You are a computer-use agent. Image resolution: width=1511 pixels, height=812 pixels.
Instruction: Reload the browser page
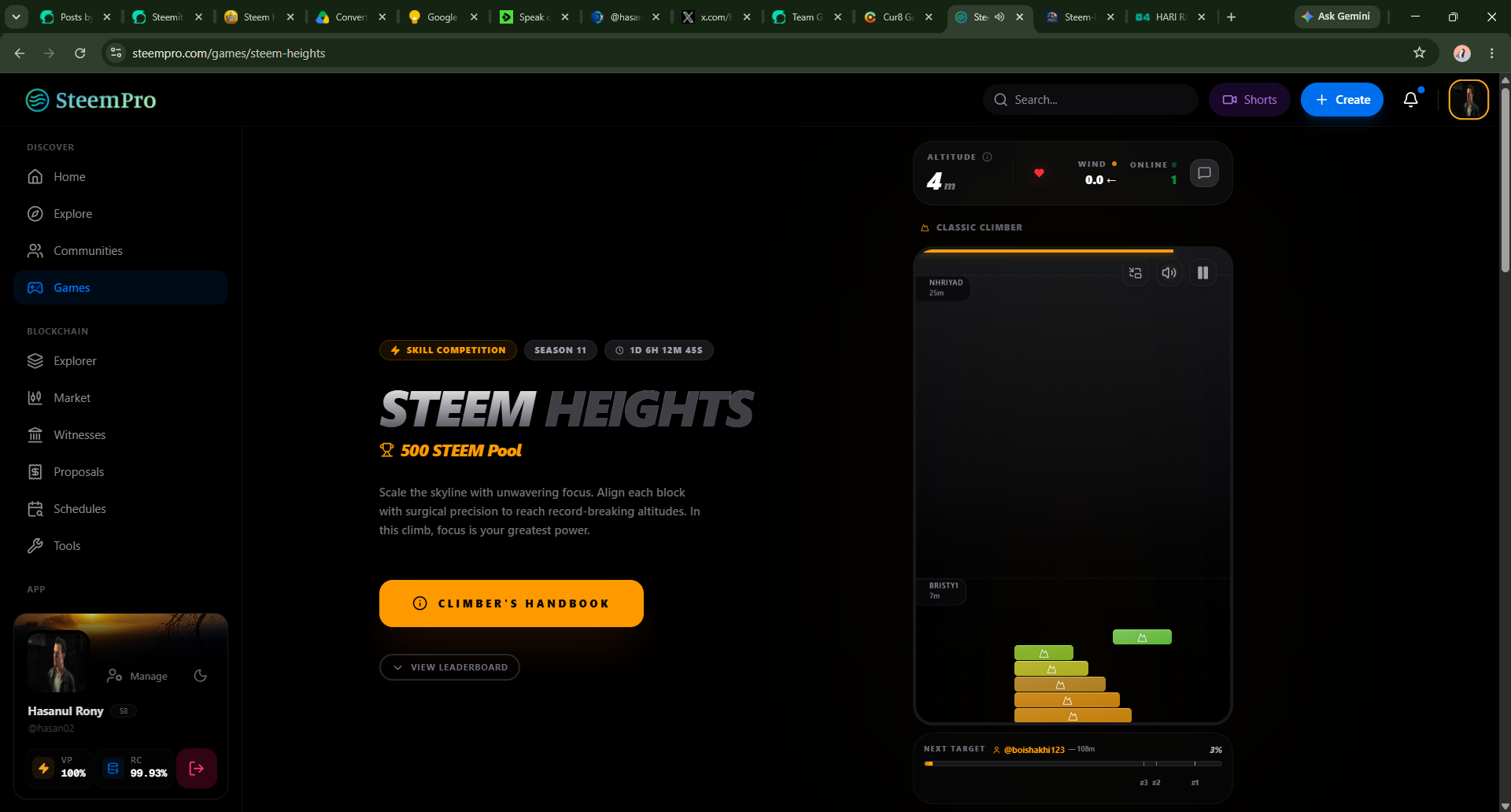point(79,53)
